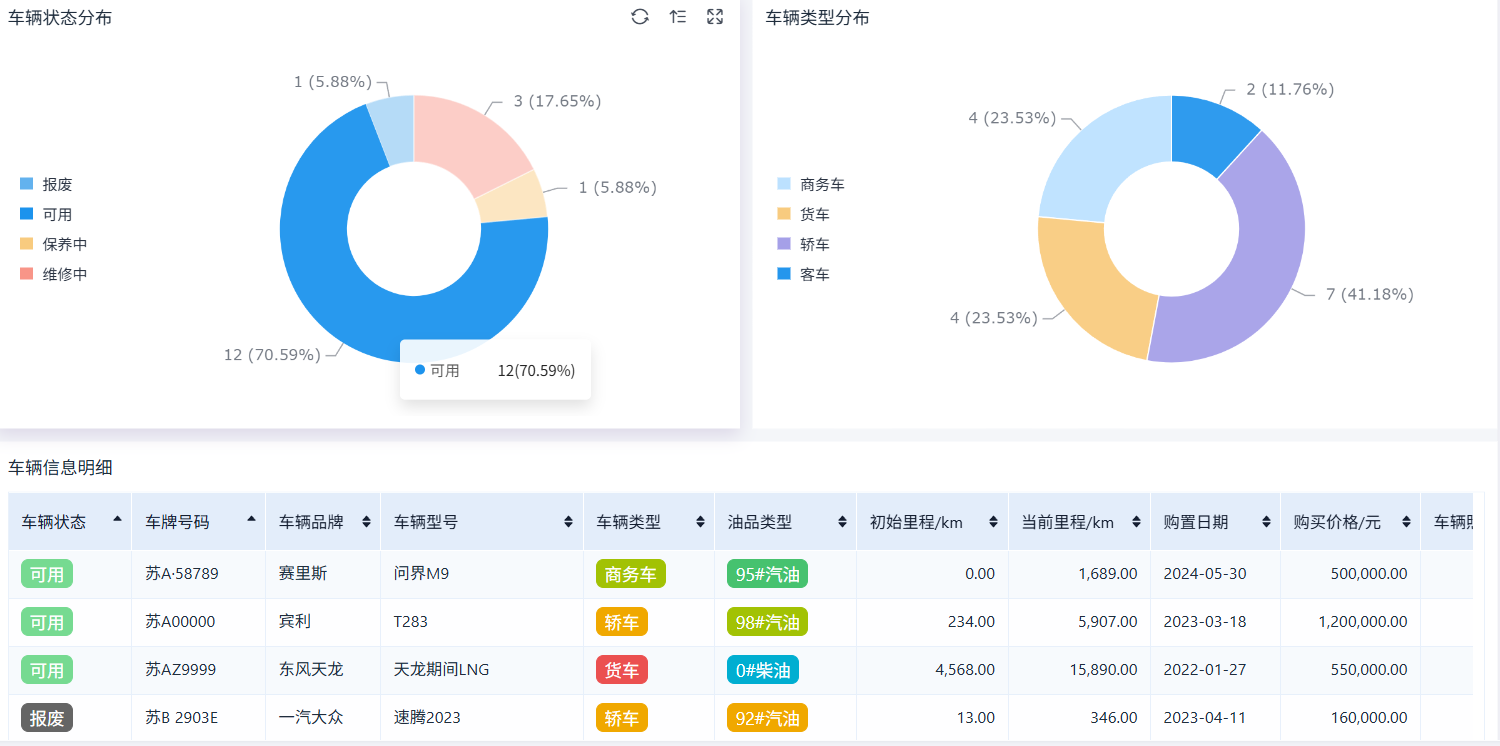Toggle 维修中 in the status legend
The height and width of the screenshot is (746, 1500).
click(53, 274)
